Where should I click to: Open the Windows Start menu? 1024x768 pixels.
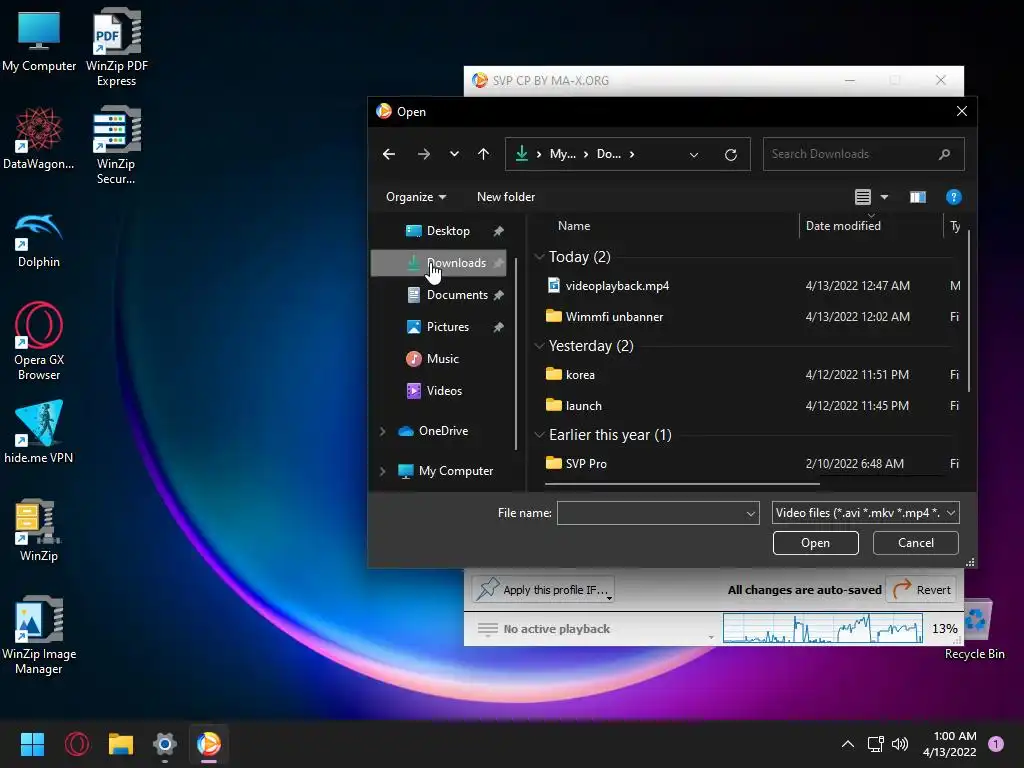(32, 744)
